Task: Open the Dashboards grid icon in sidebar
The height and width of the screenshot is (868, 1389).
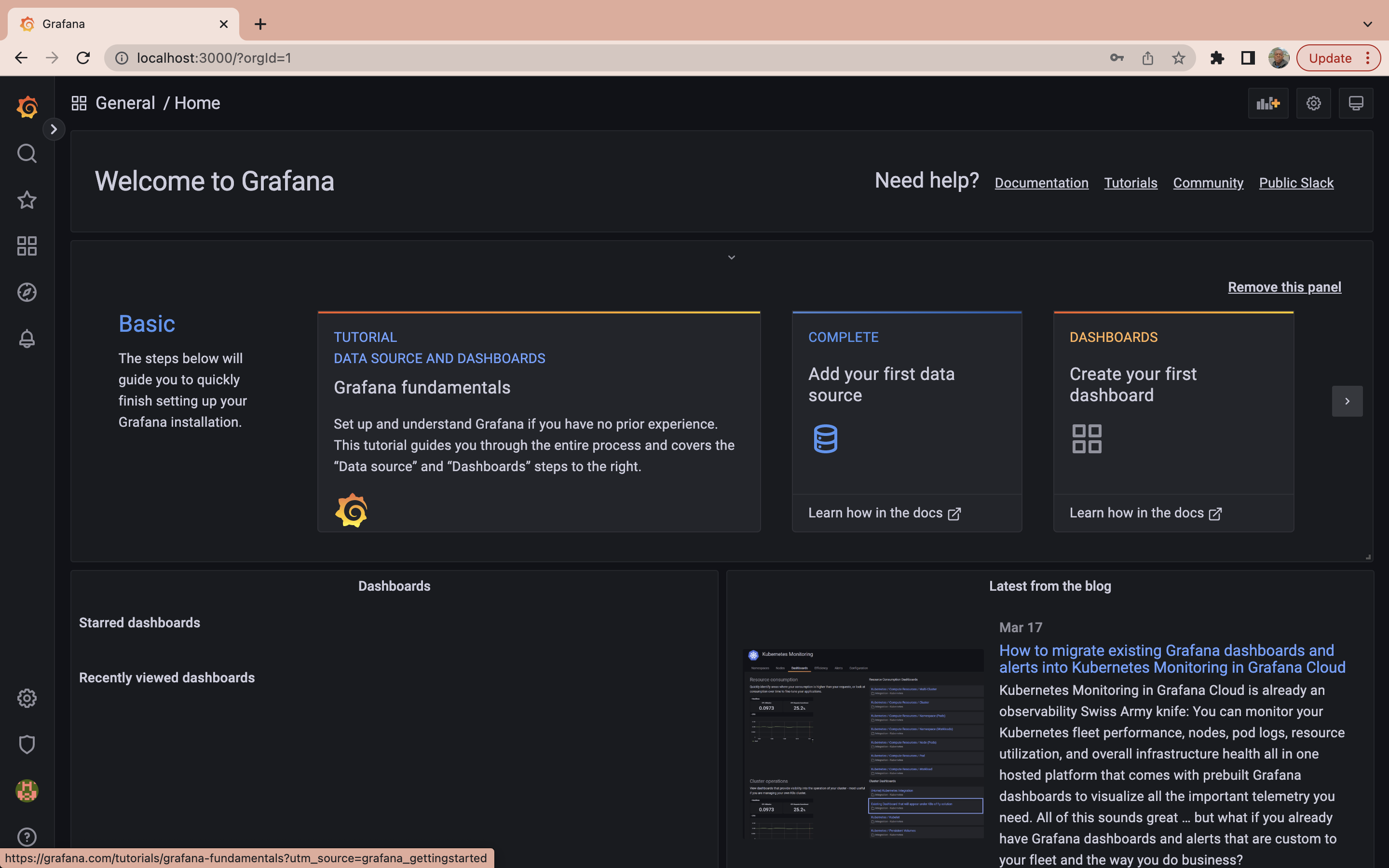Action: 27,246
